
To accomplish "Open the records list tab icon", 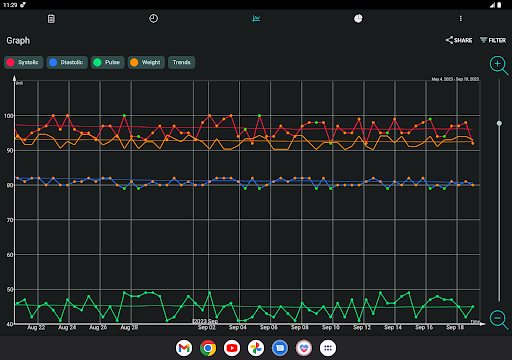I will (x=51, y=19).
